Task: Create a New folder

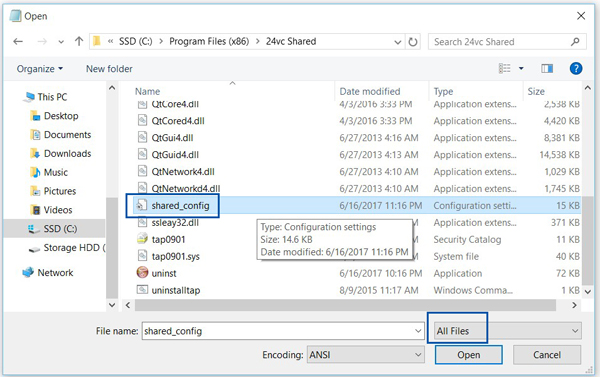Action: pos(109,69)
